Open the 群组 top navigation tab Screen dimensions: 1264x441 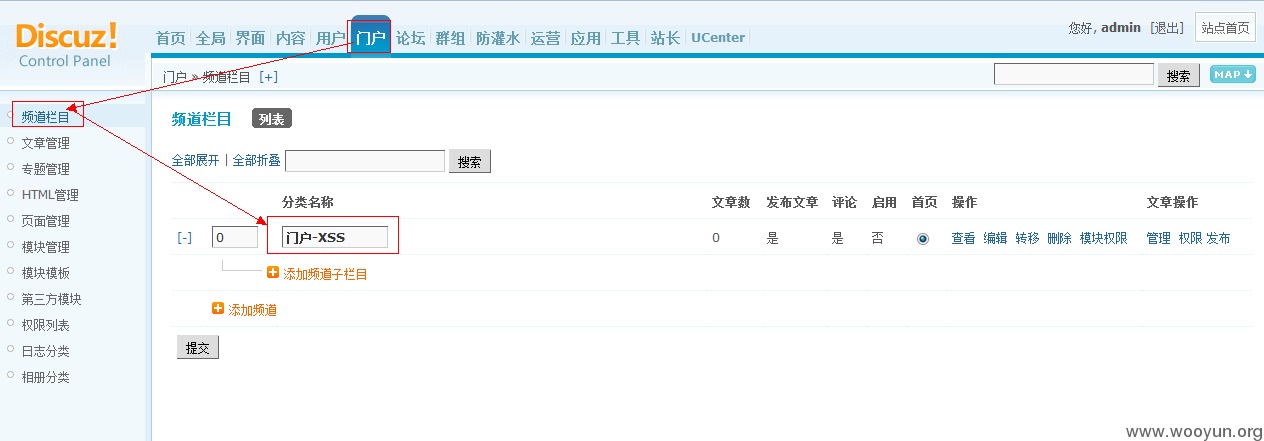point(450,38)
